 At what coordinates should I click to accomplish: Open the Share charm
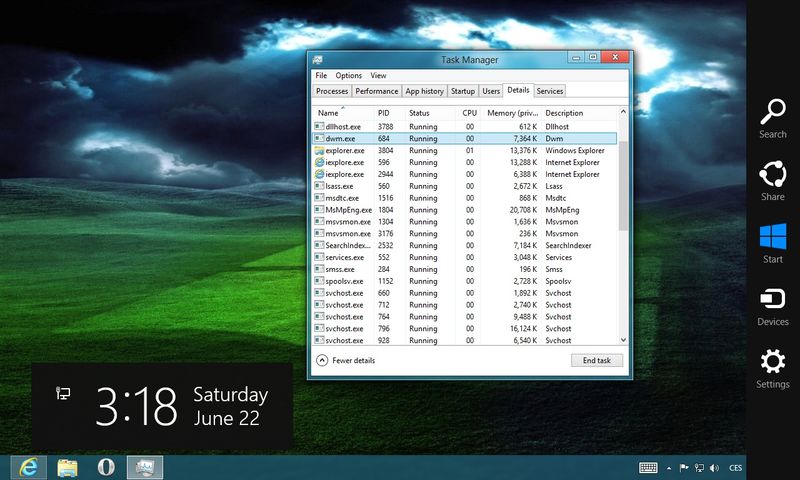772,181
